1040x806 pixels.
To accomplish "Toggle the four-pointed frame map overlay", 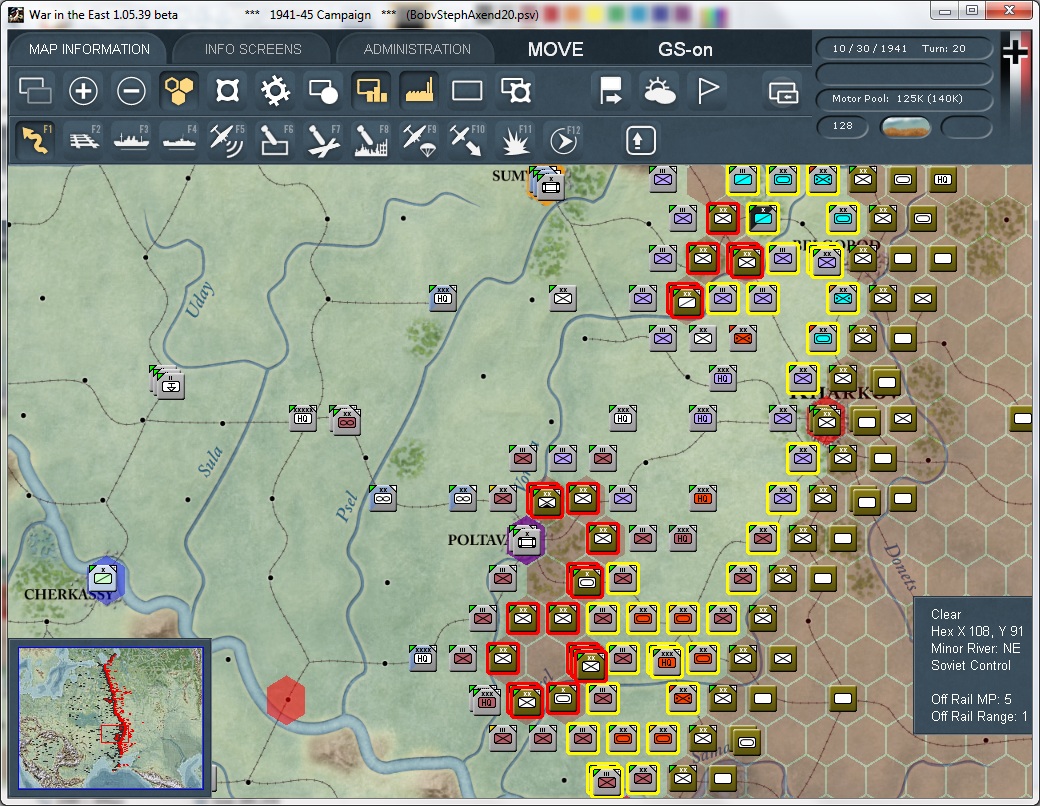I will click(x=227, y=90).
